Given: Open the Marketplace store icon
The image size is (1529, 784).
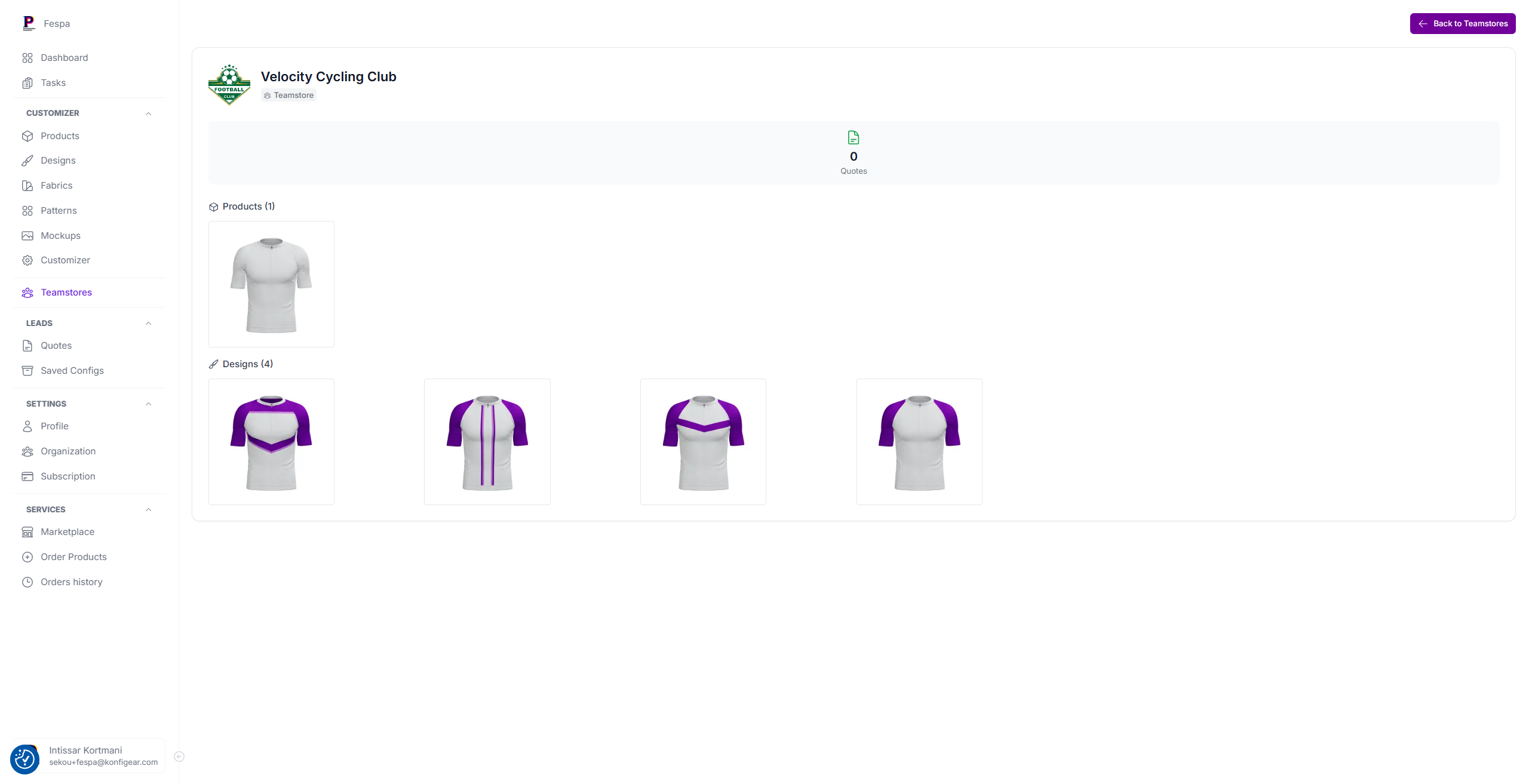Looking at the screenshot, I should [27, 531].
